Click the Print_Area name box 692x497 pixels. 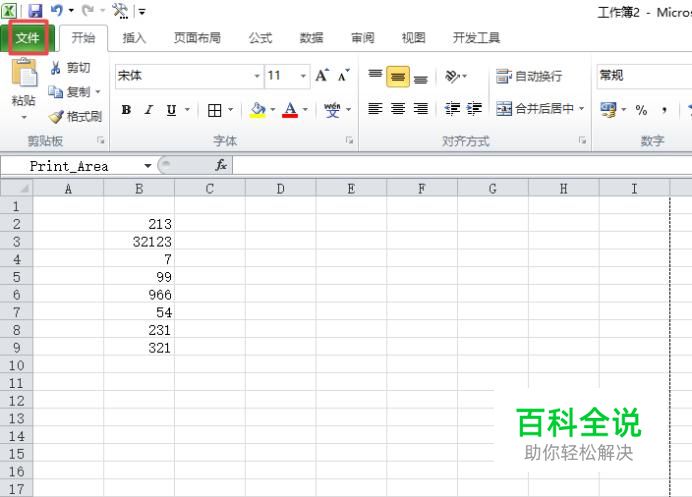click(71, 166)
